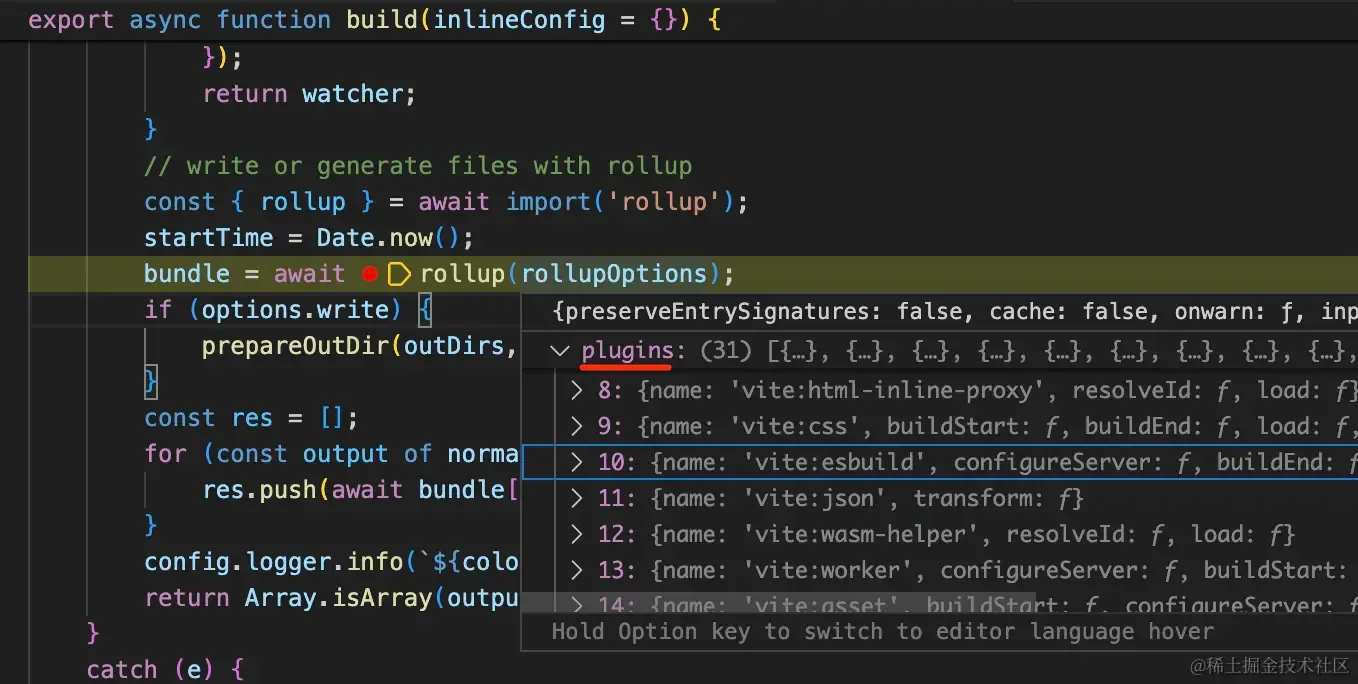The image size is (1358, 684).
Task: Click startTime variable assignment
Action: pos(208,238)
